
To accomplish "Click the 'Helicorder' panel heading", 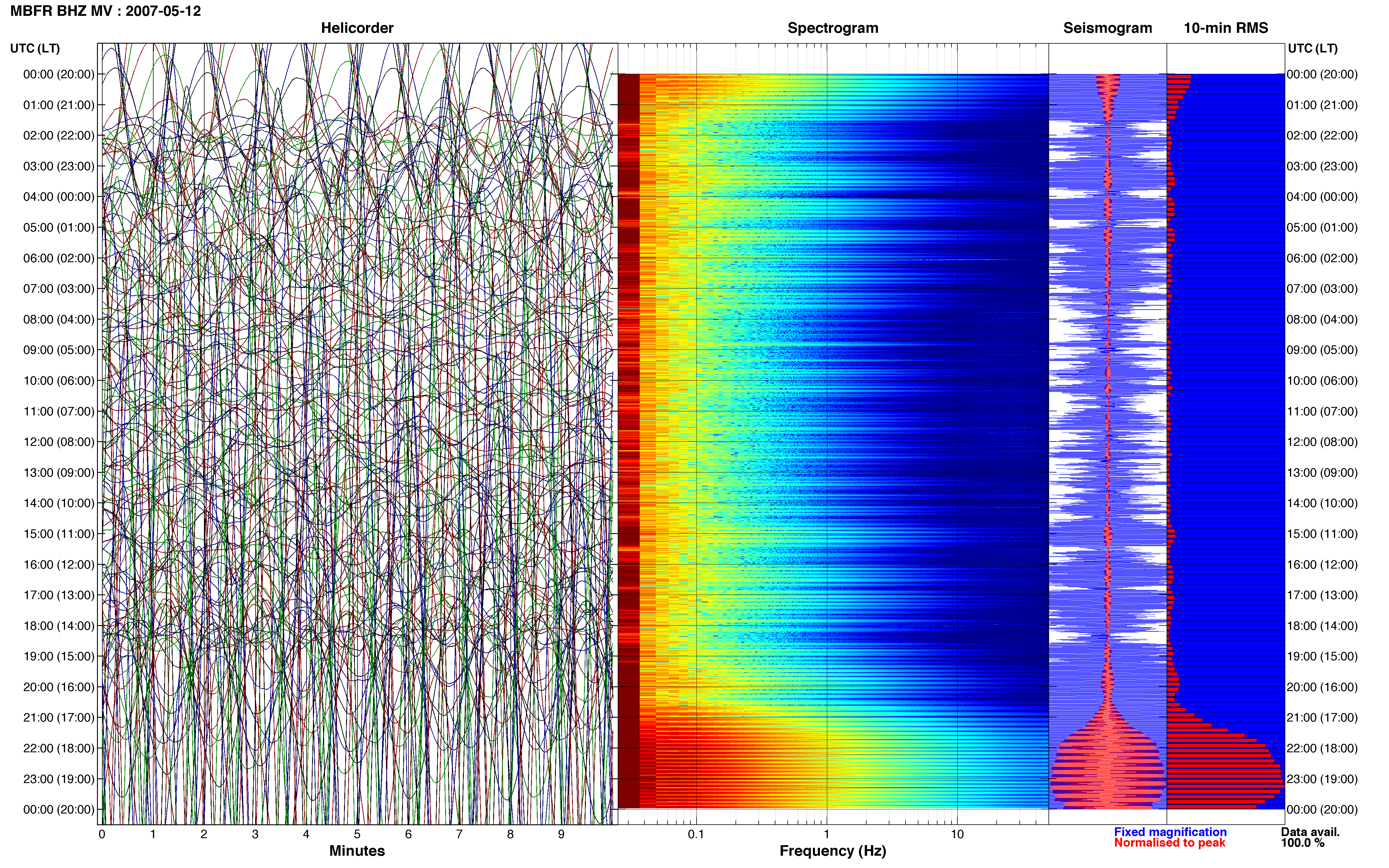I will [357, 28].
